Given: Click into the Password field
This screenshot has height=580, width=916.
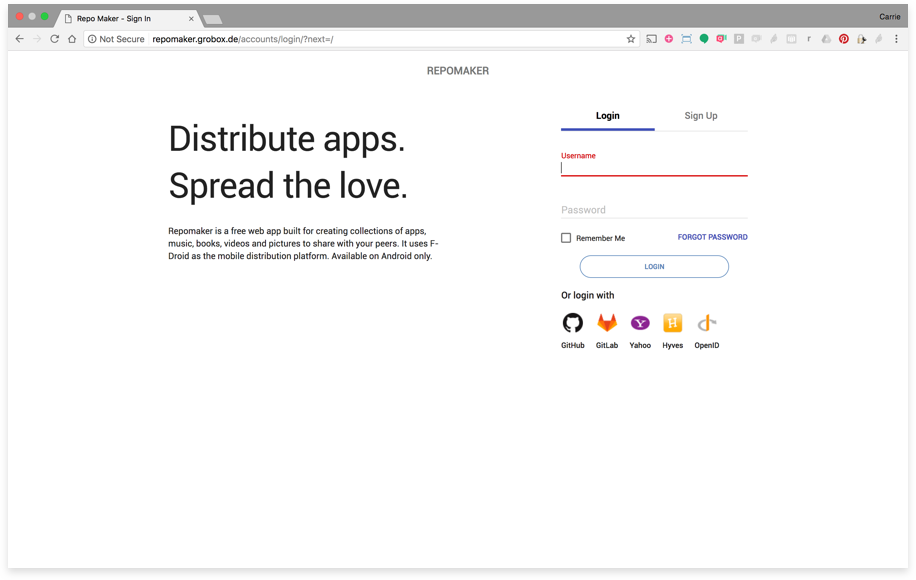Looking at the screenshot, I should [654, 210].
